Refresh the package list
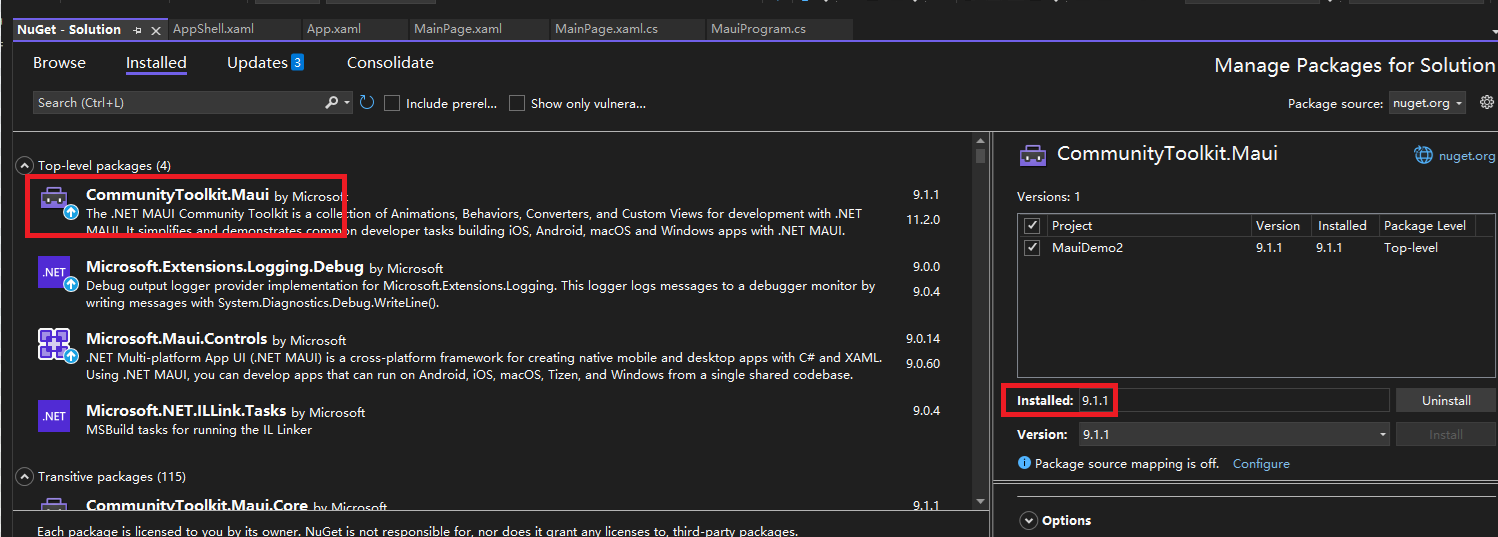The height and width of the screenshot is (537, 1498). point(367,103)
